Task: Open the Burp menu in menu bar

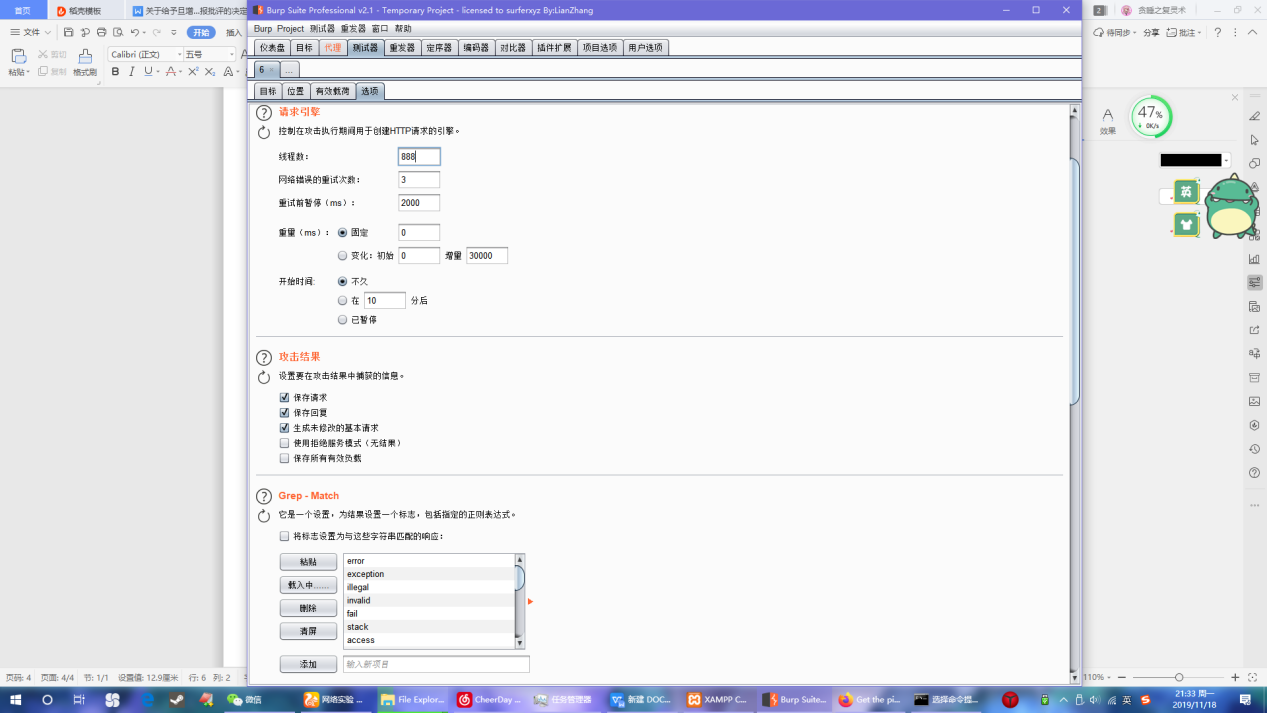Action: click(262, 28)
